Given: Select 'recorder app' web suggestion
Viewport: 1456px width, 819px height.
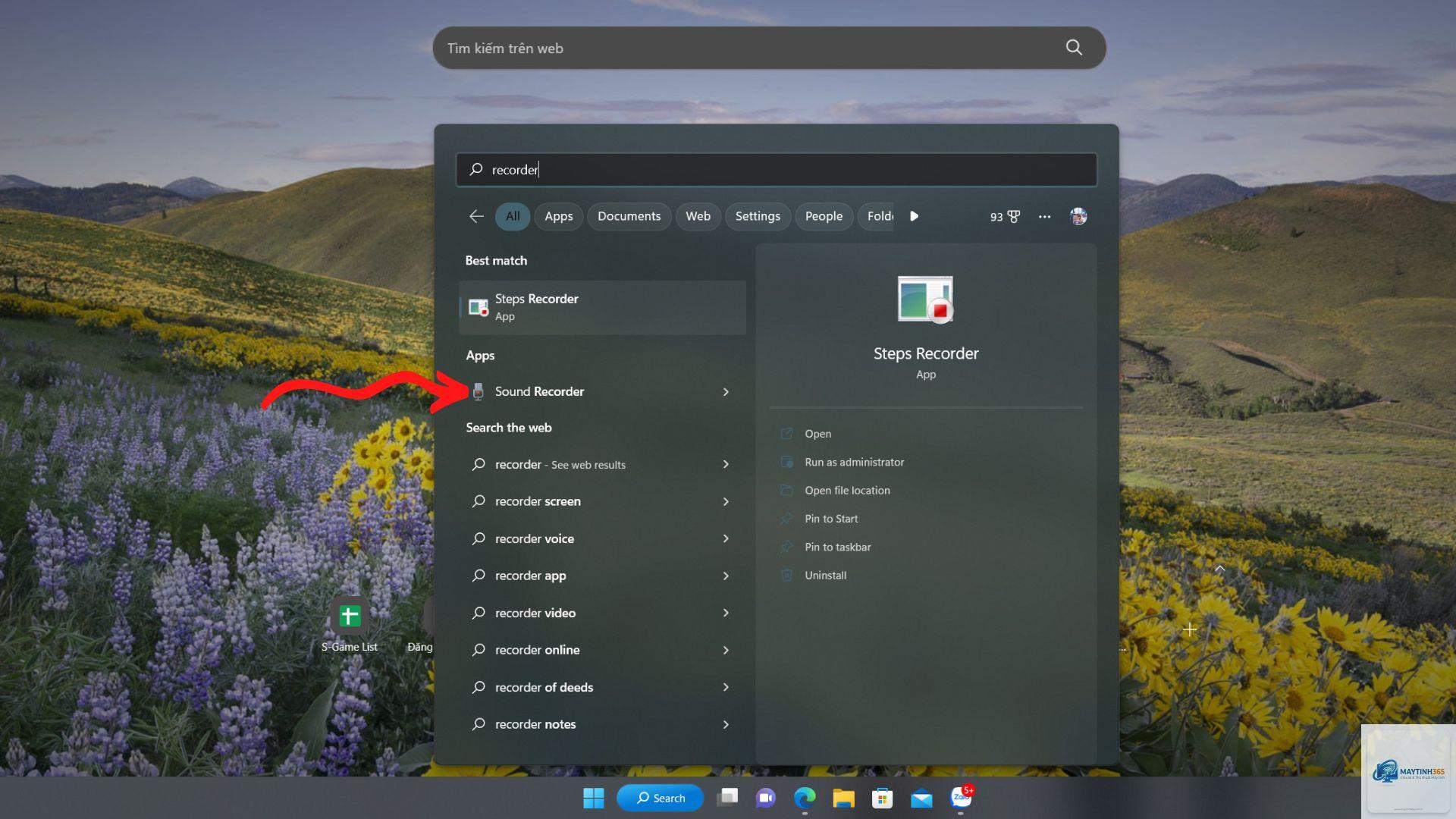Looking at the screenshot, I should click(530, 576).
